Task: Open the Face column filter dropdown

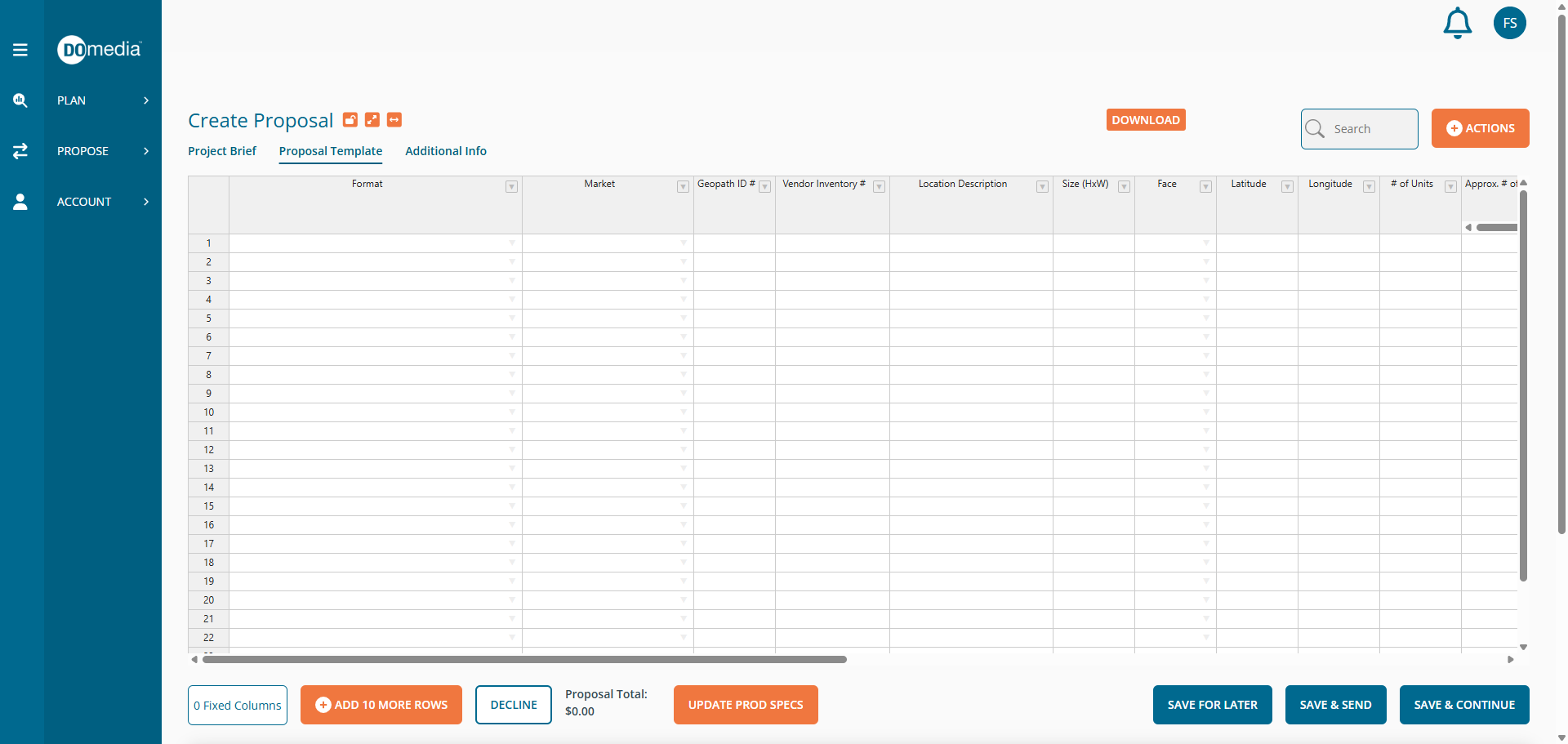Action: pos(1205,187)
